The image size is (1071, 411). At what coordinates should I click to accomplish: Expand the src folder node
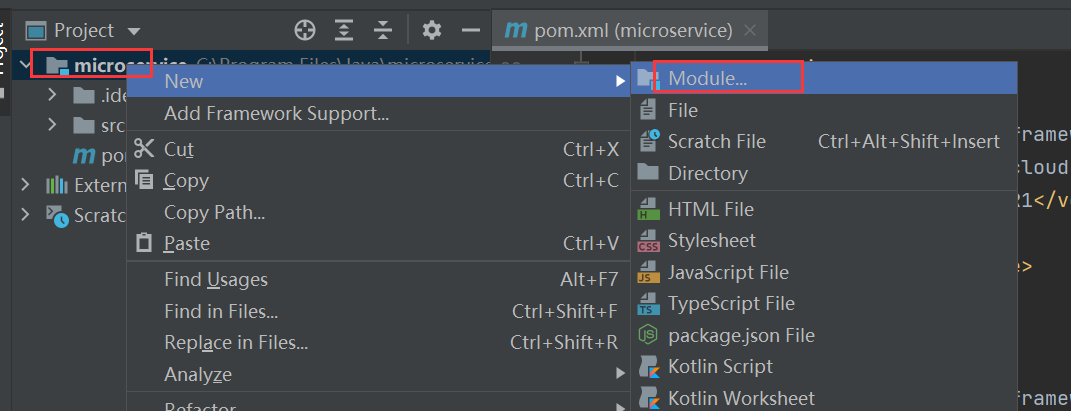(x=53, y=125)
